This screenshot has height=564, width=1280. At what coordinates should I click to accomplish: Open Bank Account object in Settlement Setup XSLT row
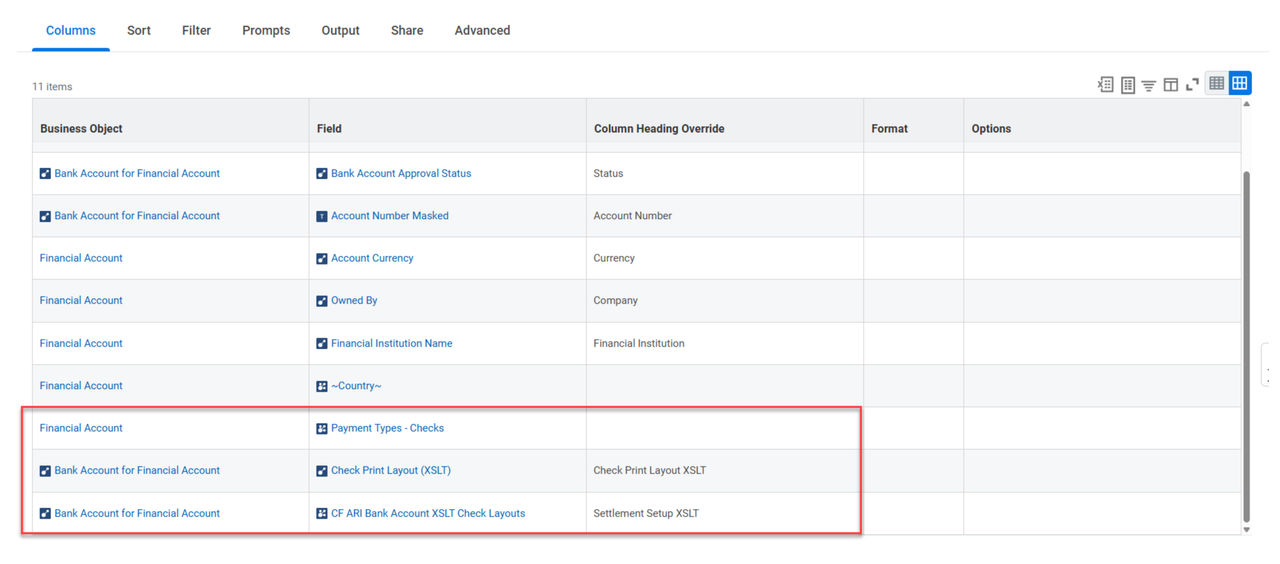point(137,513)
